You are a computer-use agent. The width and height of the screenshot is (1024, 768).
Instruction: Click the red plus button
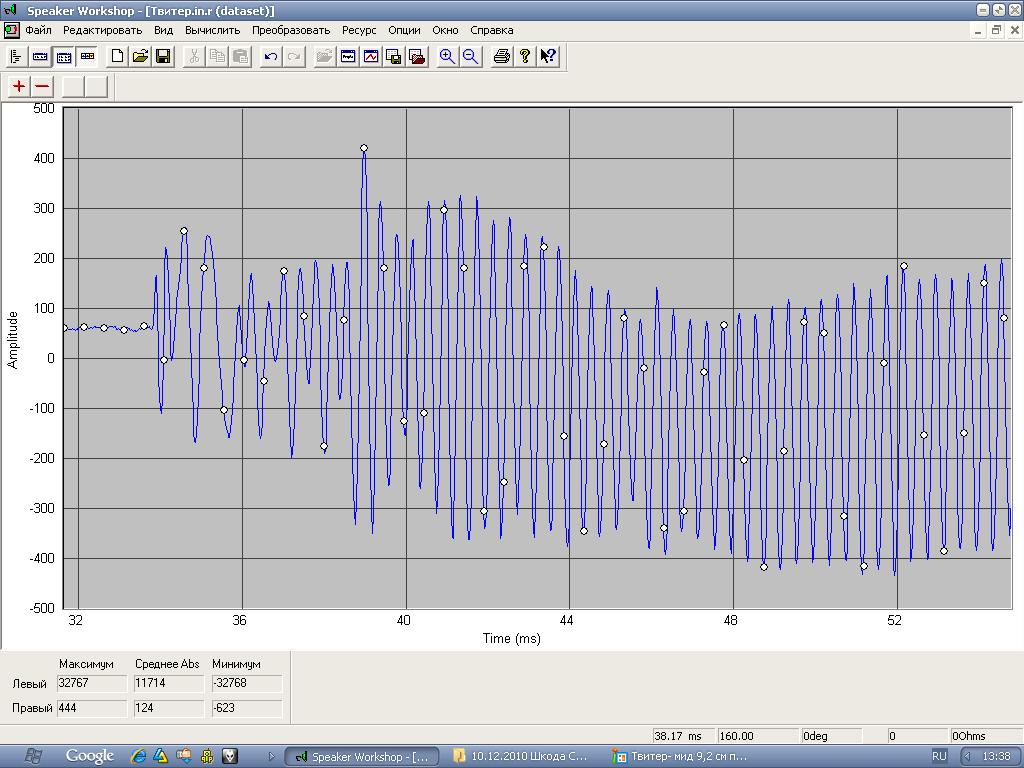click(19, 86)
